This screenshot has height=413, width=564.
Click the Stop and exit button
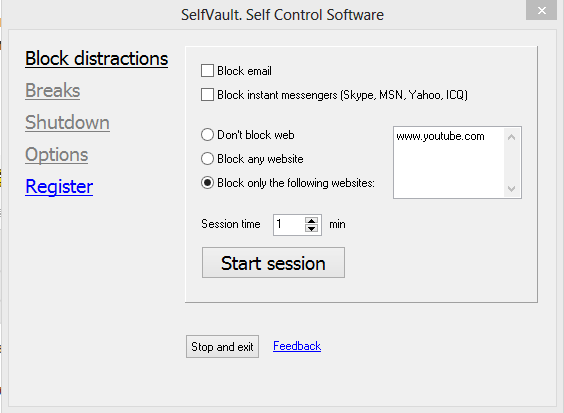[222, 346]
